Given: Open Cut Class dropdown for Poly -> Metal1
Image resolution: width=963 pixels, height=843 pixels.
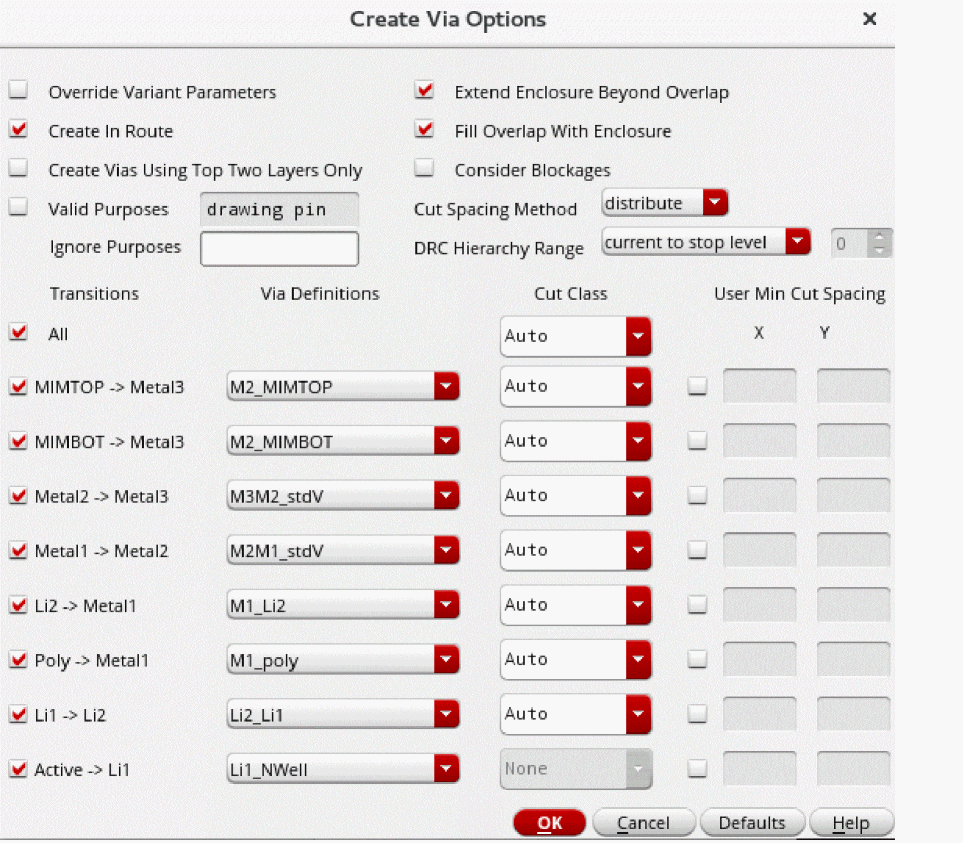Looking at the screenshot, I should click(x=575, y=659).
